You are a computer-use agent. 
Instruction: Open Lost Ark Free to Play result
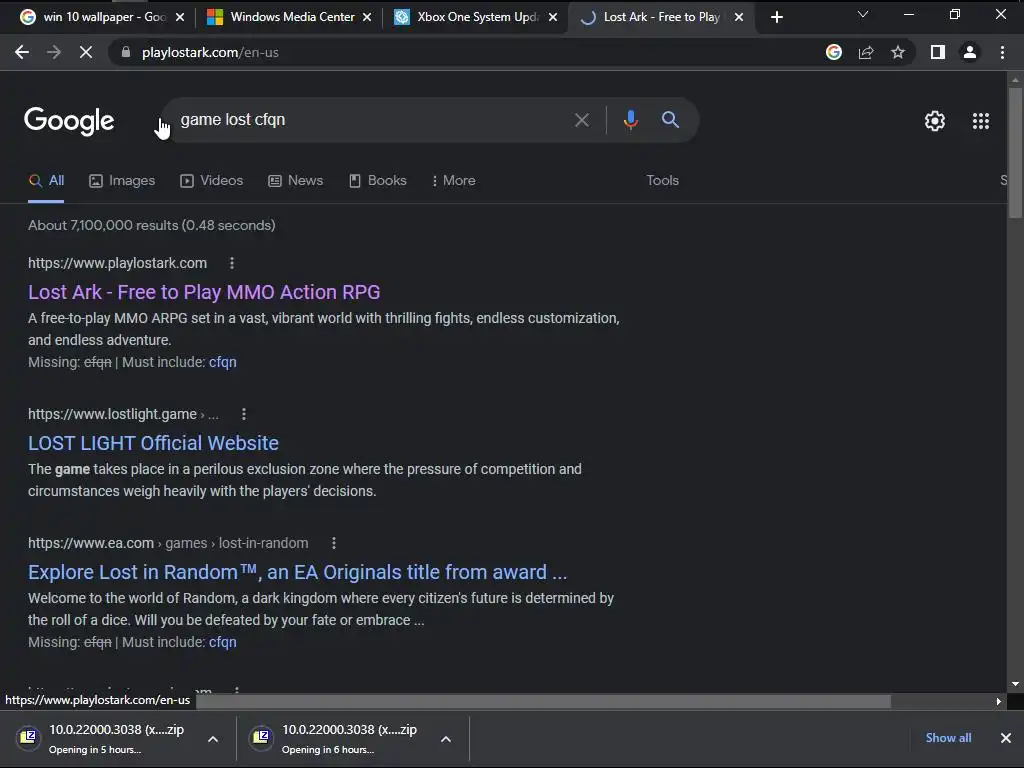(204, 292)
